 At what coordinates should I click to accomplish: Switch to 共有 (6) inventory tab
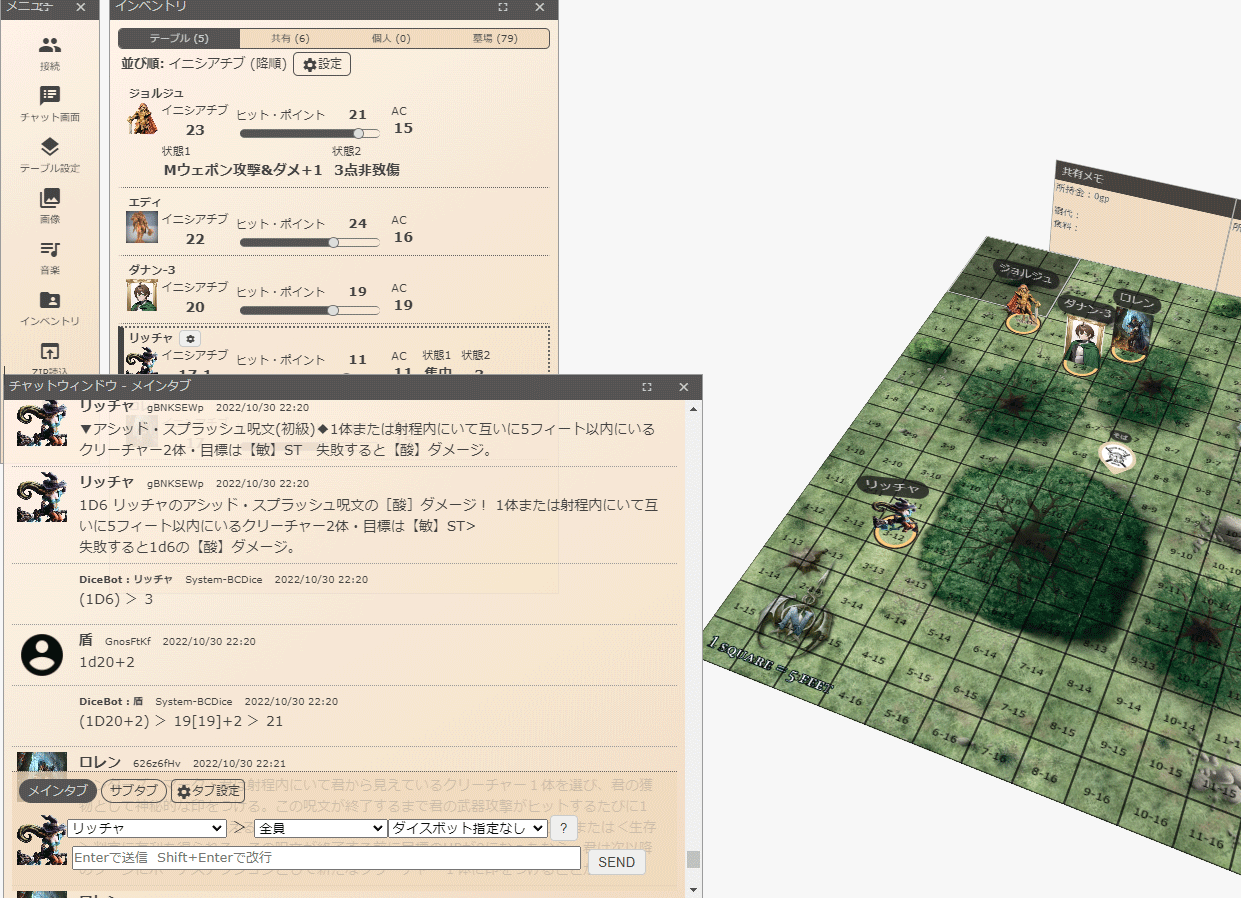pyautogui.click(x=290, y=38)
